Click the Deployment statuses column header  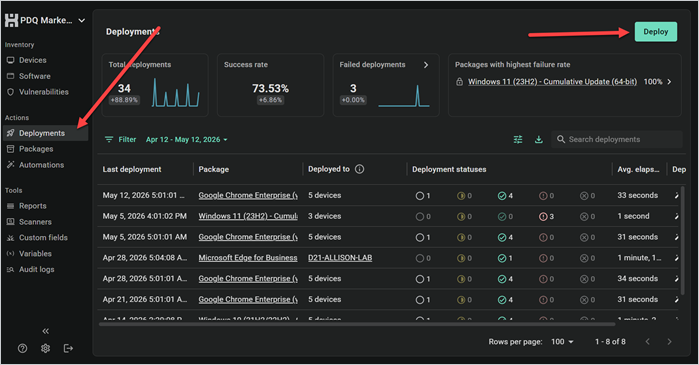point(449,169)
